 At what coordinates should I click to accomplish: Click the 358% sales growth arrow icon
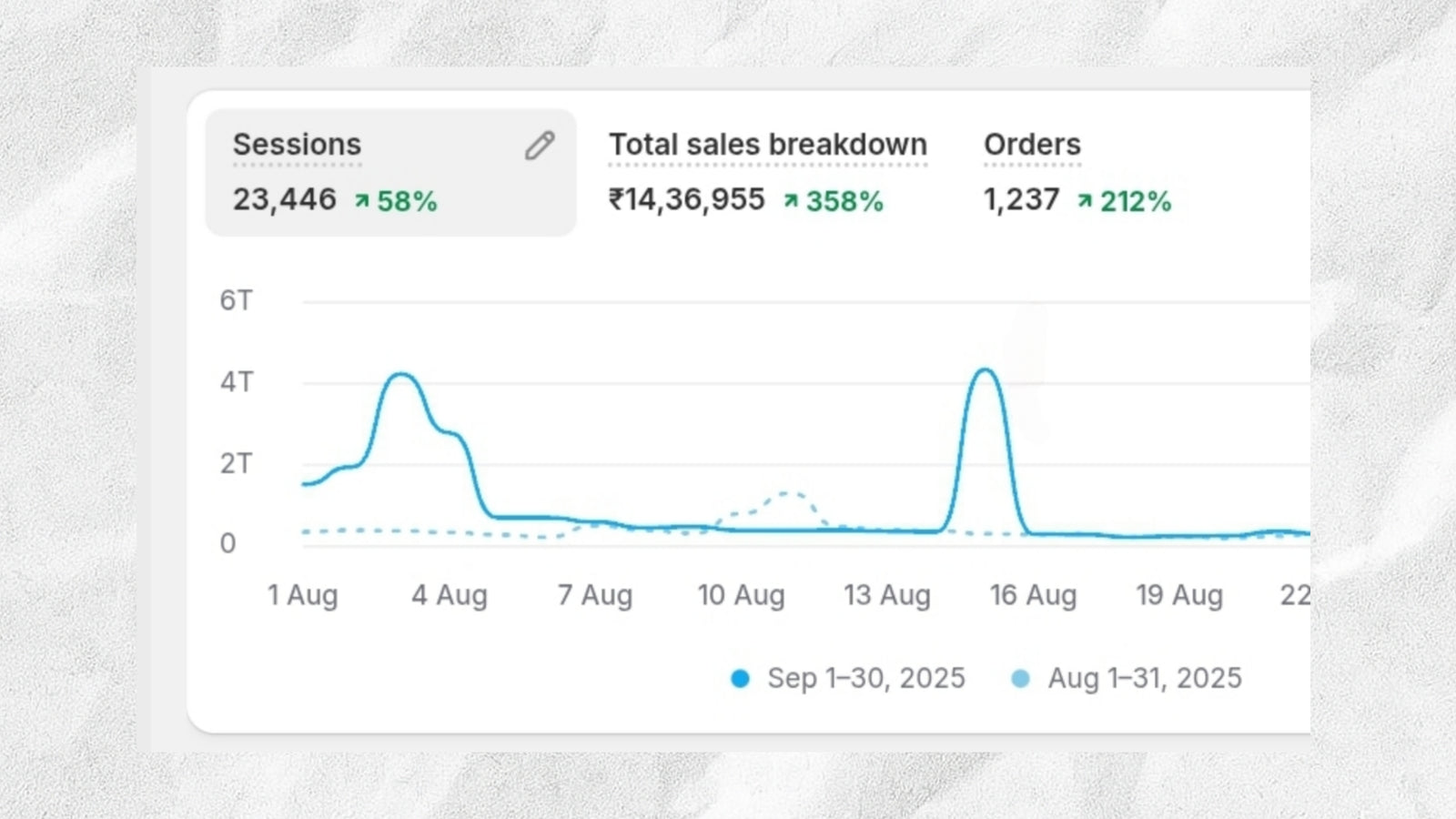pyautogui.click(x=791, y=201)
